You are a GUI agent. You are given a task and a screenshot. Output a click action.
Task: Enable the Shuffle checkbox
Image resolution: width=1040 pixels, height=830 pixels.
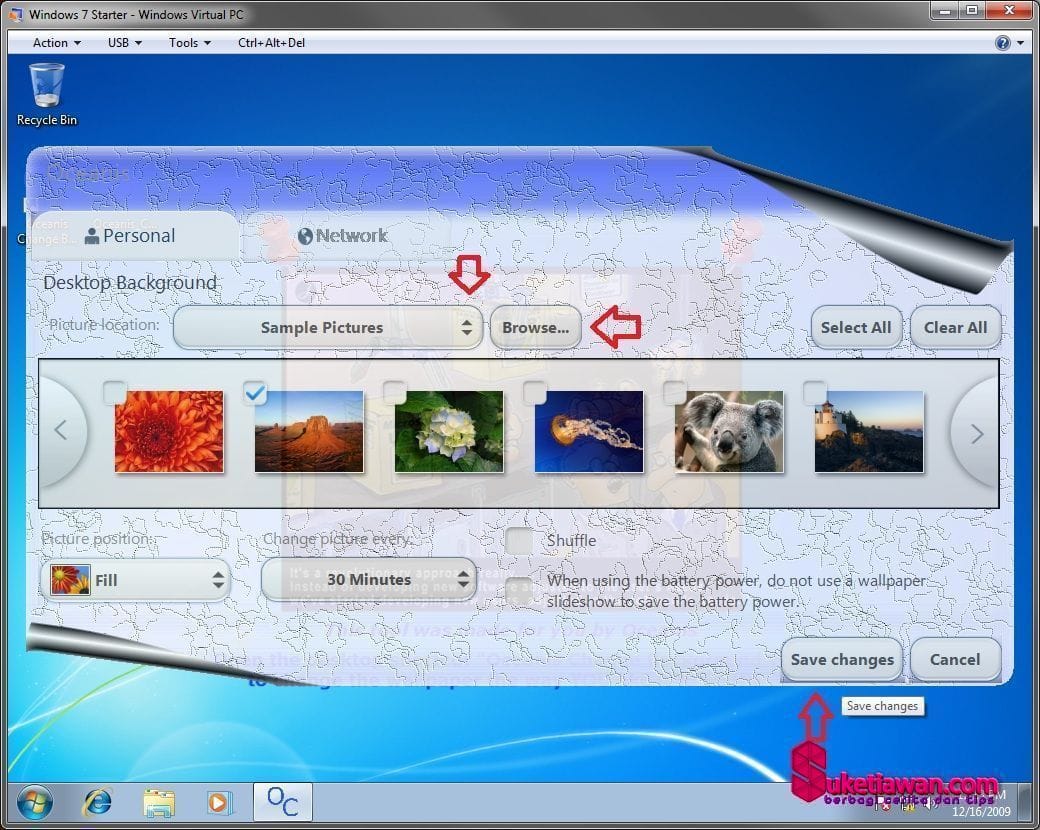(x=519, y=541)
